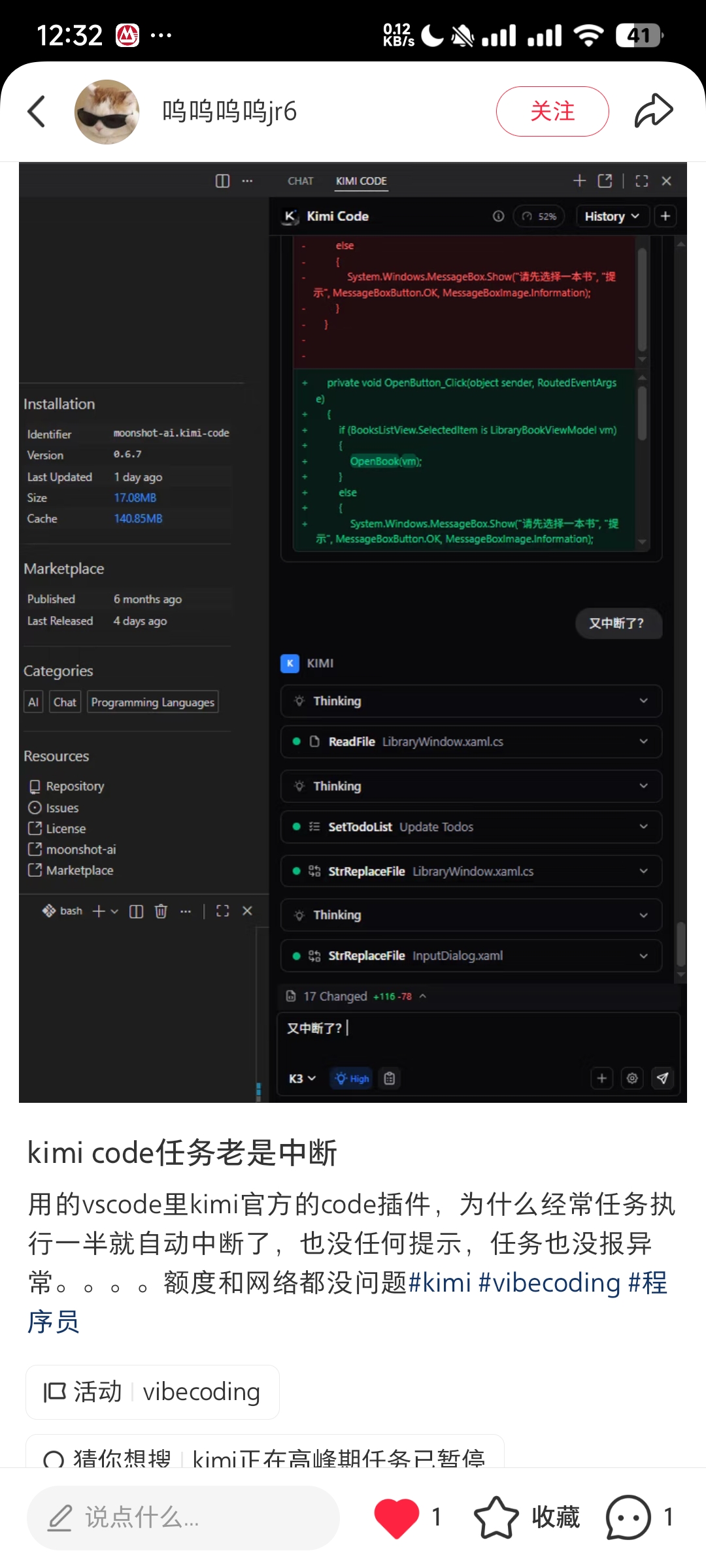Screen dimensions: 706x1568
Task: Open the #程序员 hashtag
Action: [647, 1283]
